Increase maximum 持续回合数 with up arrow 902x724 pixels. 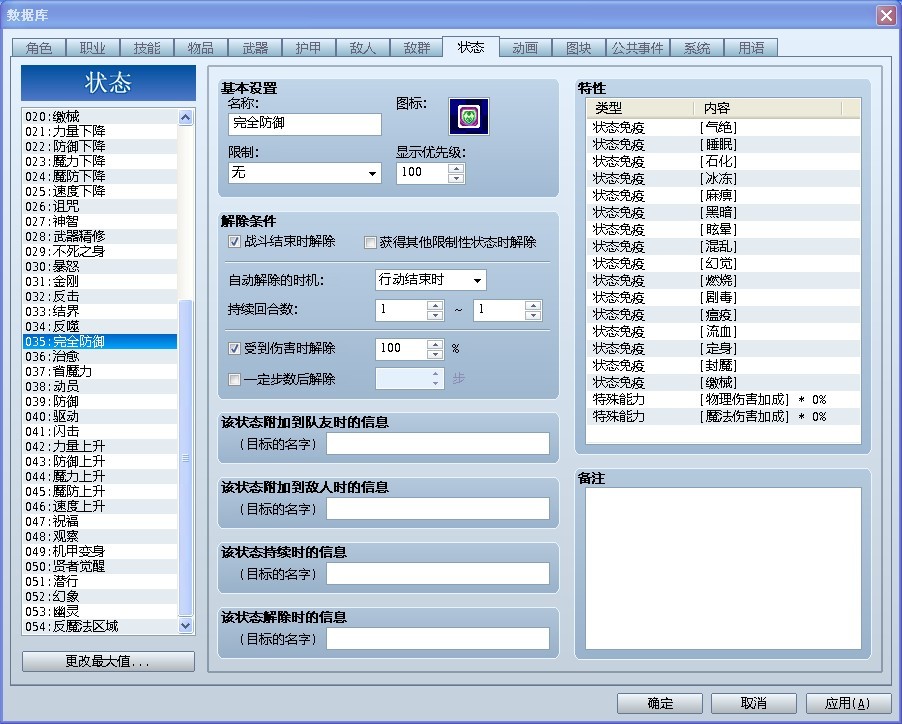click(x=533, y=305)
